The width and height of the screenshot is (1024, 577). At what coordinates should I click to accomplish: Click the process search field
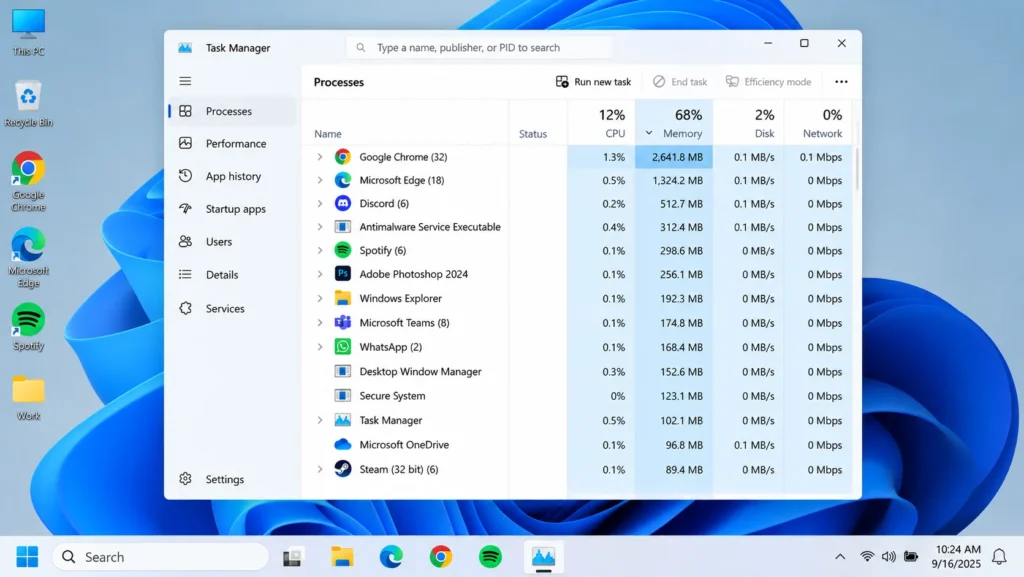479,48
